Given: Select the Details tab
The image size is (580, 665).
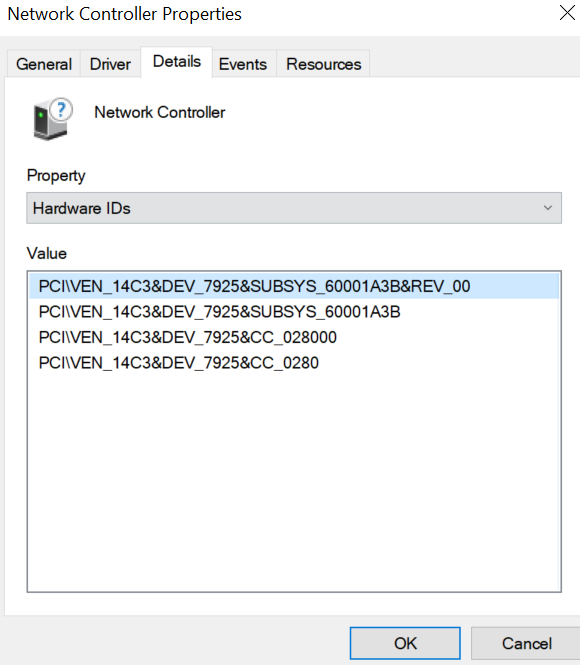Looking at the screenshot, I should [176, 62].
